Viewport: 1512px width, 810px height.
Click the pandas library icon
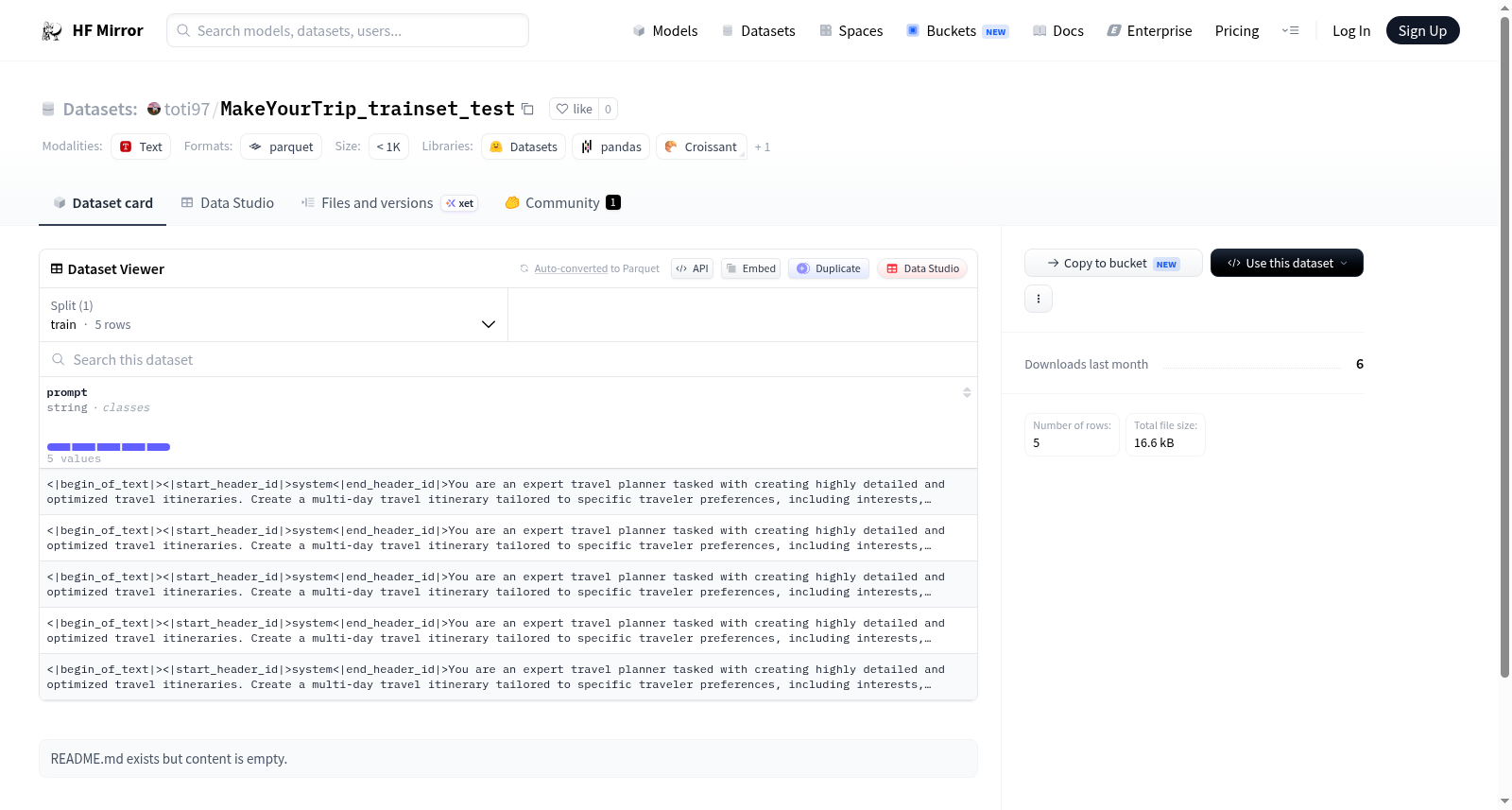click(587, 146)
